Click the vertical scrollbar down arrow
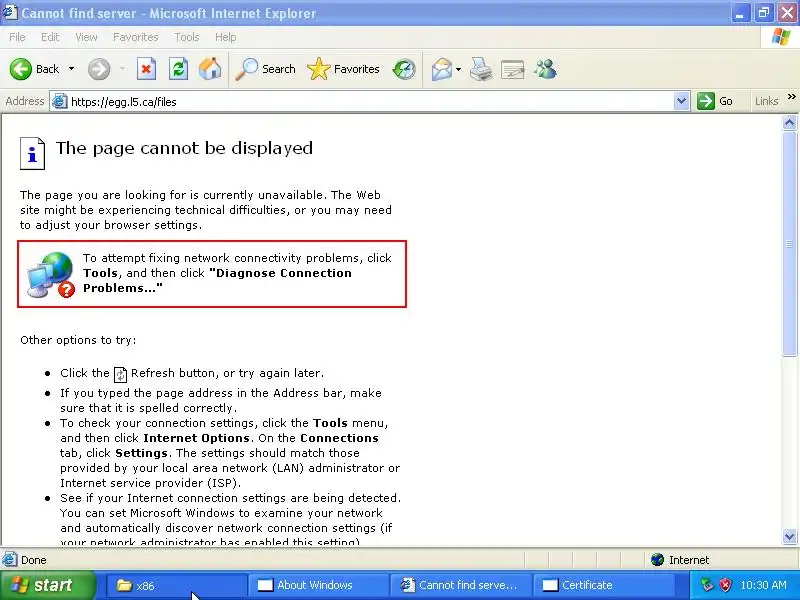The width and height of the screenshot is (800, 600). [x=789, y=536]
